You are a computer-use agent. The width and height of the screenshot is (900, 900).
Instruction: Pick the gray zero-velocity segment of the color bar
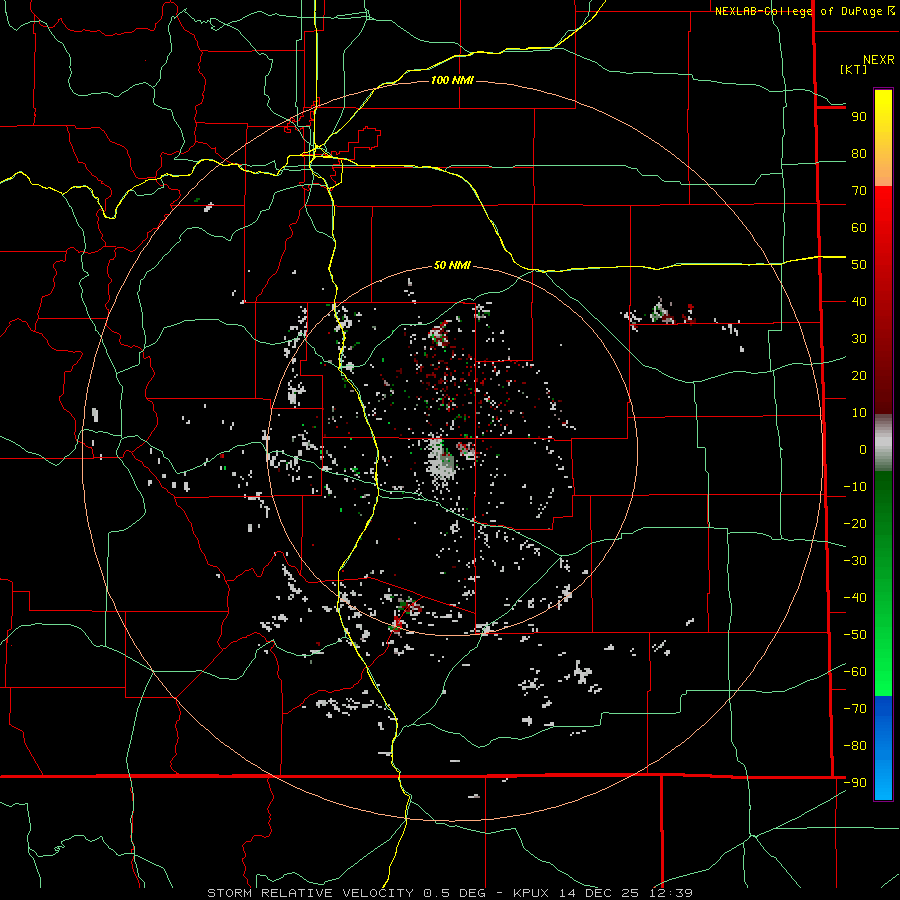(883, 443)
